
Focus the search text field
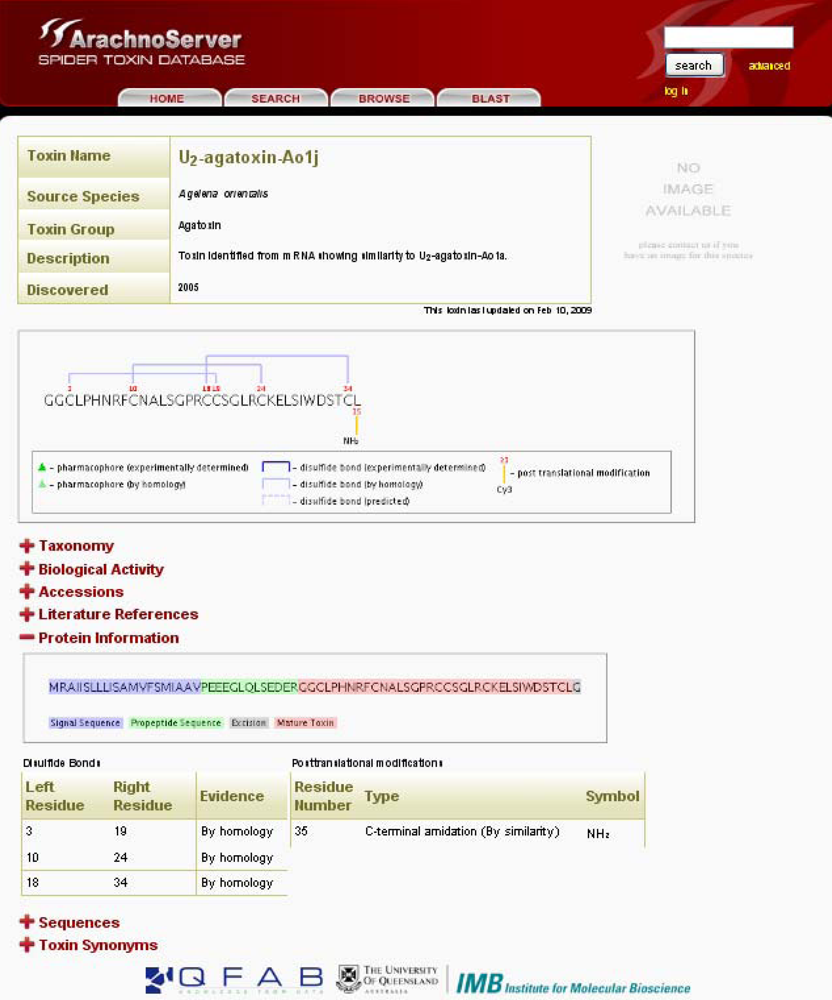[x=728, y=37]
